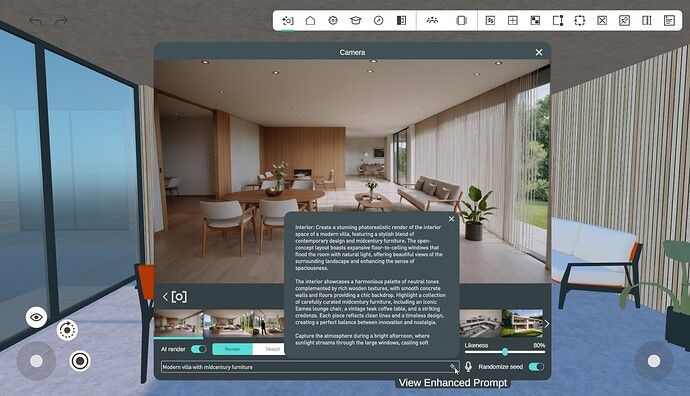Image resolution: width=690 pixels, height=396 pixels.
Task: Show next thumbnails with right chevron
Action: pos(547,324)
